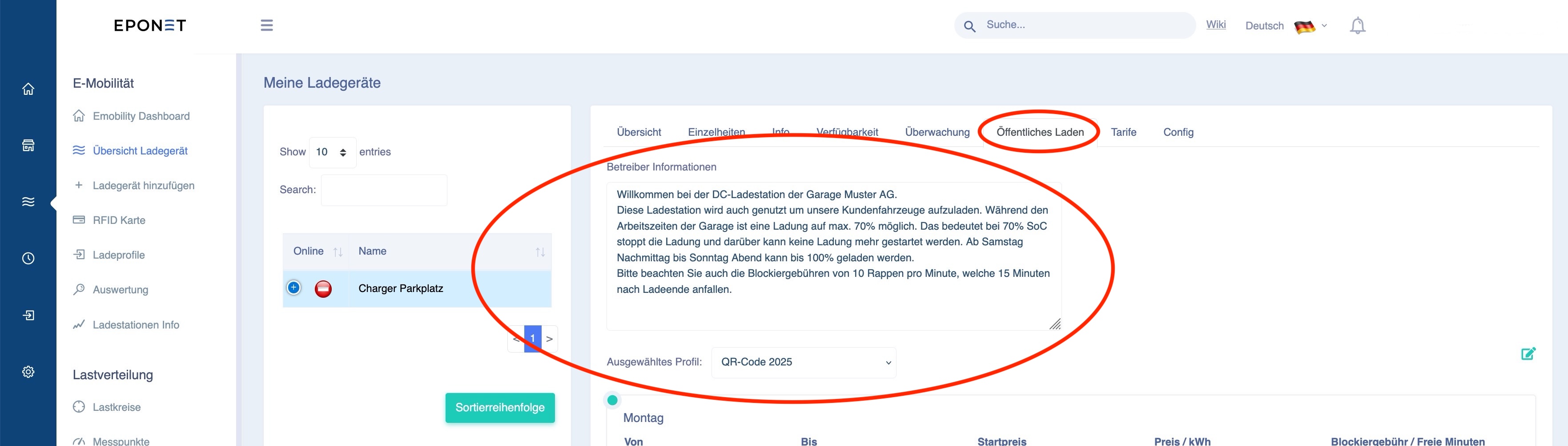Open Ladegerät hinzufügen

pos(144,186)
